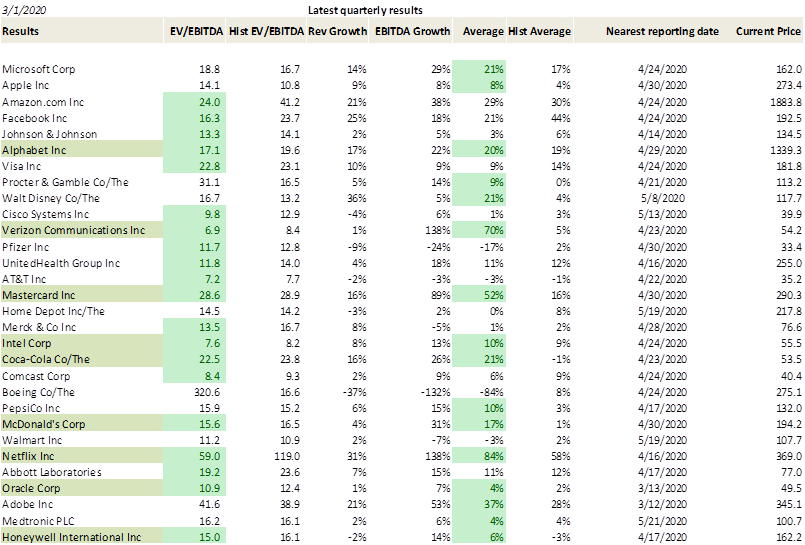Click Amazon's green EV/EBITDA cell 24.0
This screenshot has height=545, width=805.
pyautogui.click(x=195, y=102)
